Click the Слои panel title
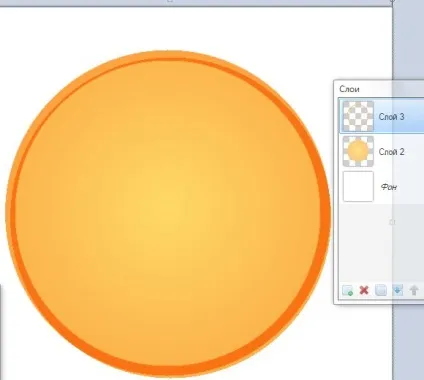Screen dimensions: 424x380 (349, 89)
